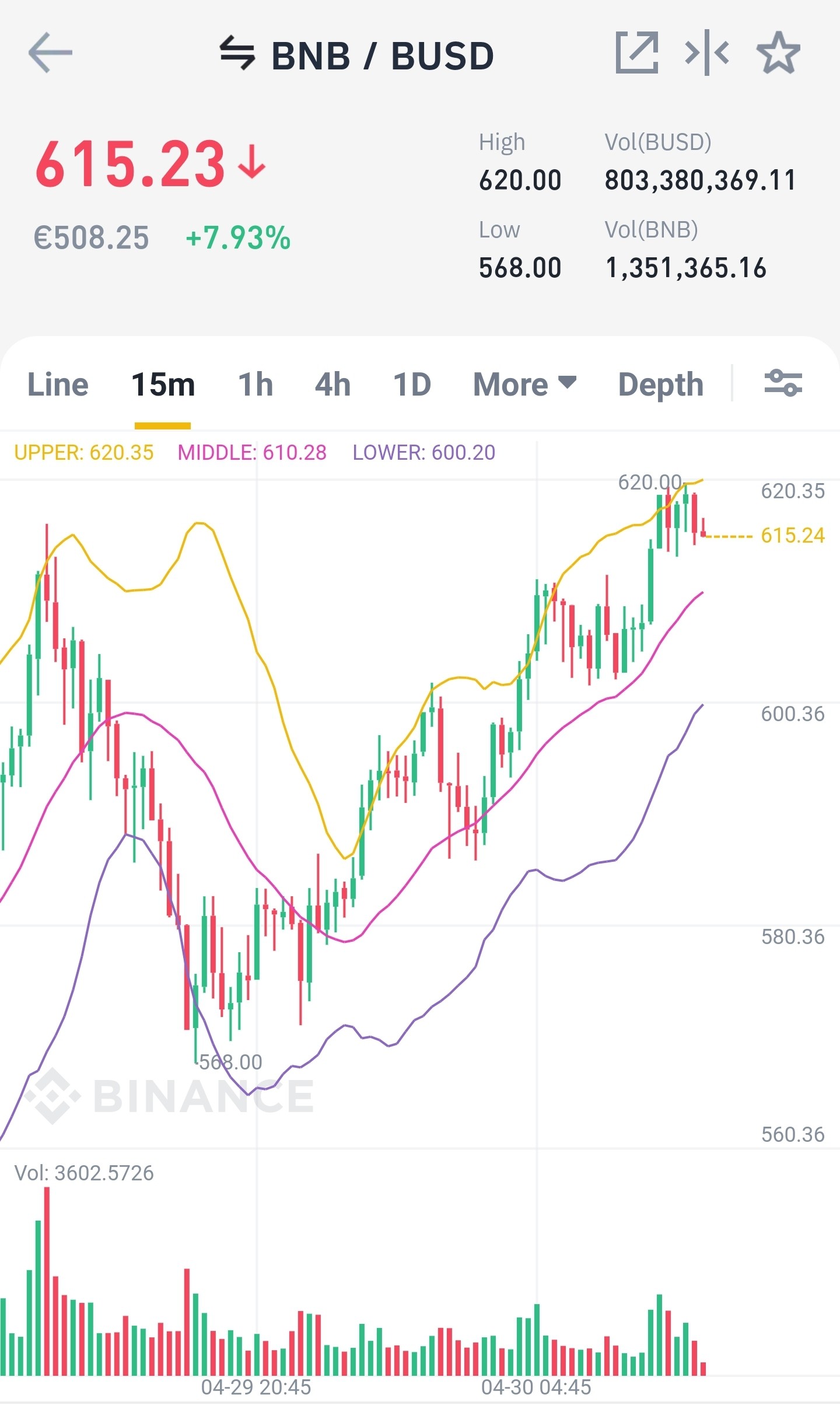Tap the compress chart view icon
840x1405 pixels.
point(706,53)
